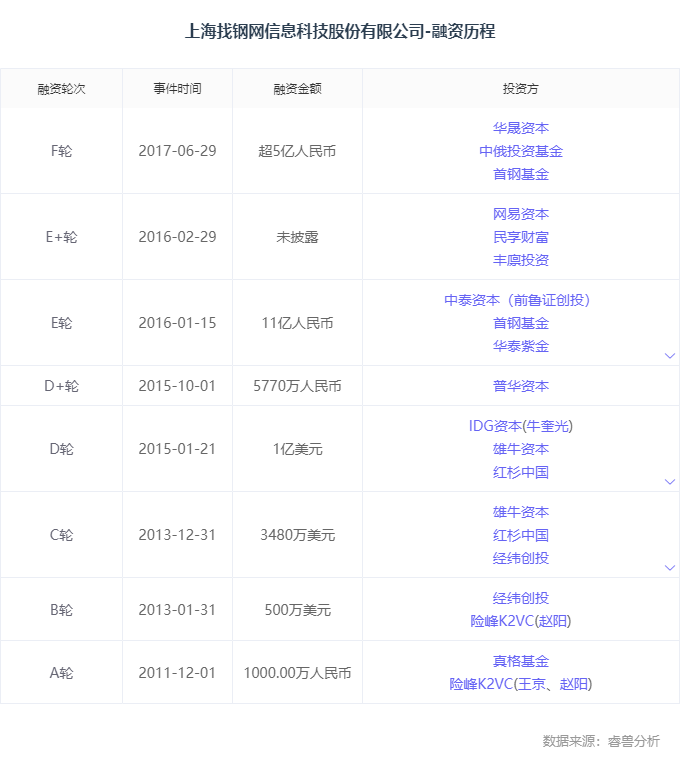Screen dimensions: 680x777
Task: Select the E轮 round cell
Action: [x=61, y=324]
